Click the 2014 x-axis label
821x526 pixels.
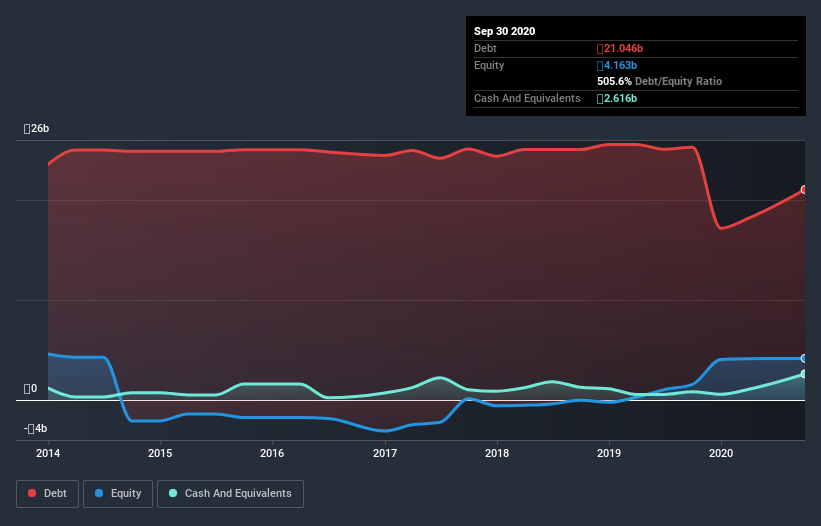pyautogui.click(x=48, y=453)
